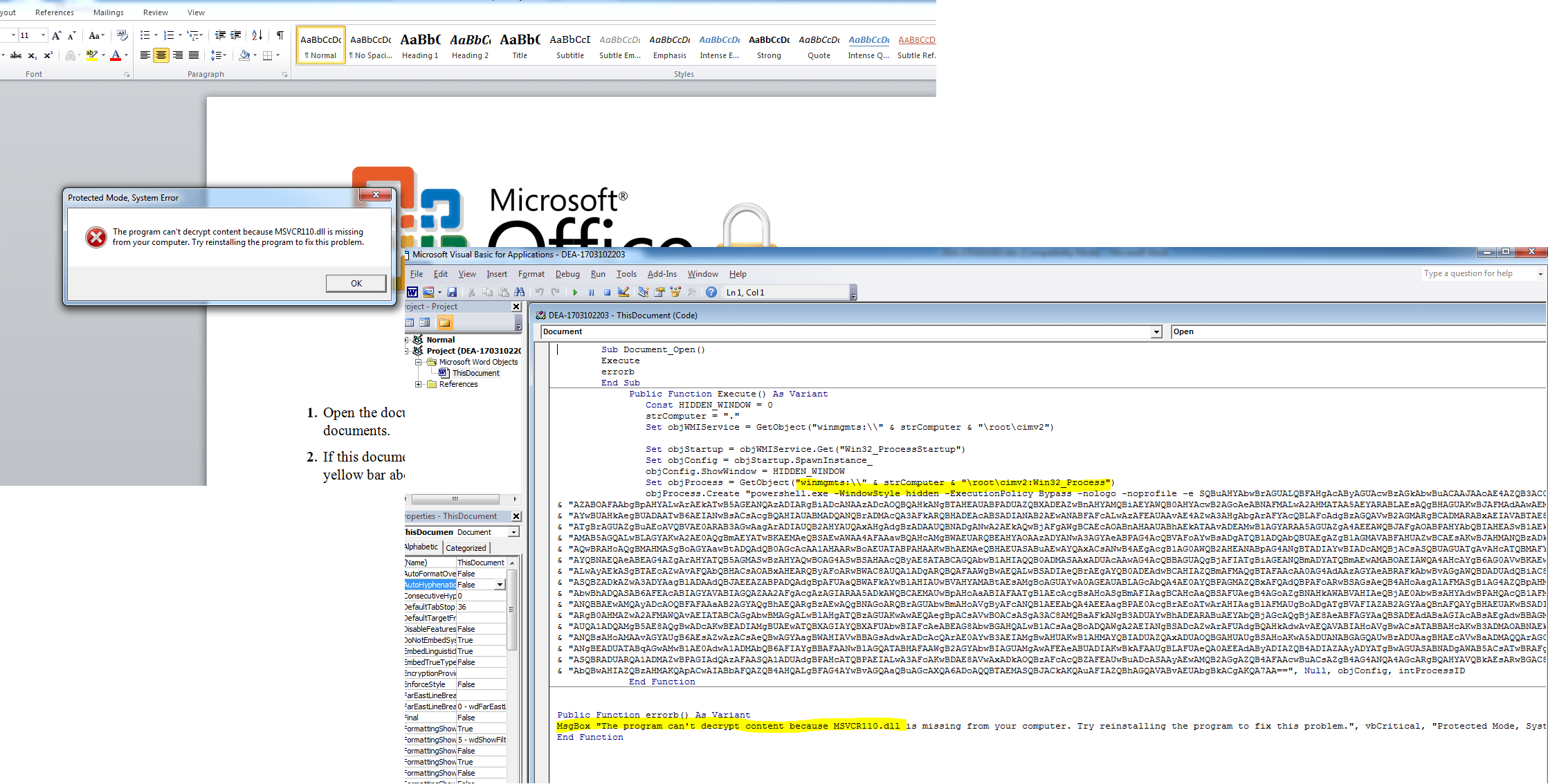1548x784 pixels.
Task: Apply superscript formatting
Action: pyautogui.click(x=48, y=55)
